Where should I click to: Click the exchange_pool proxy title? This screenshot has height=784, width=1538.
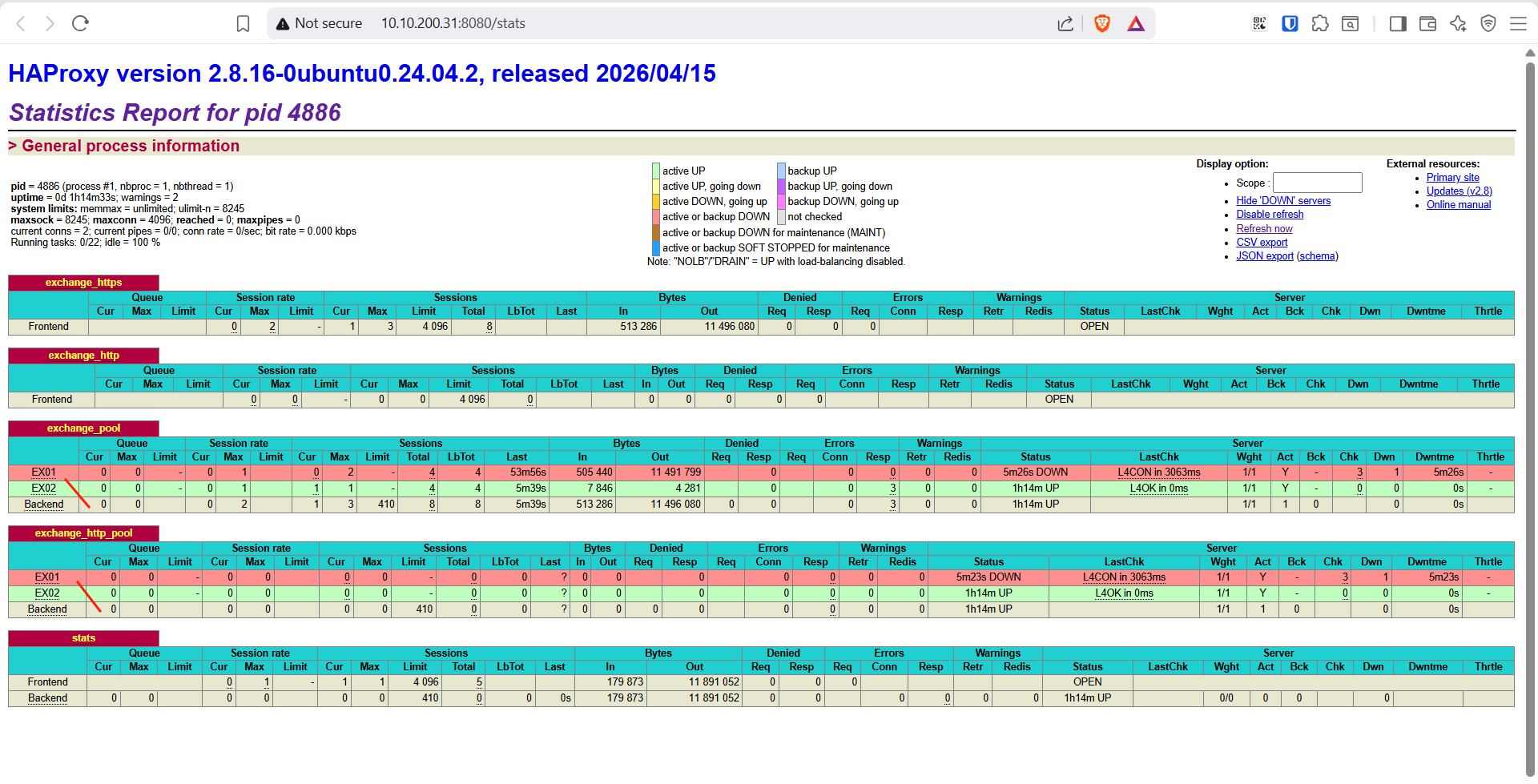(x=83, y=428)
